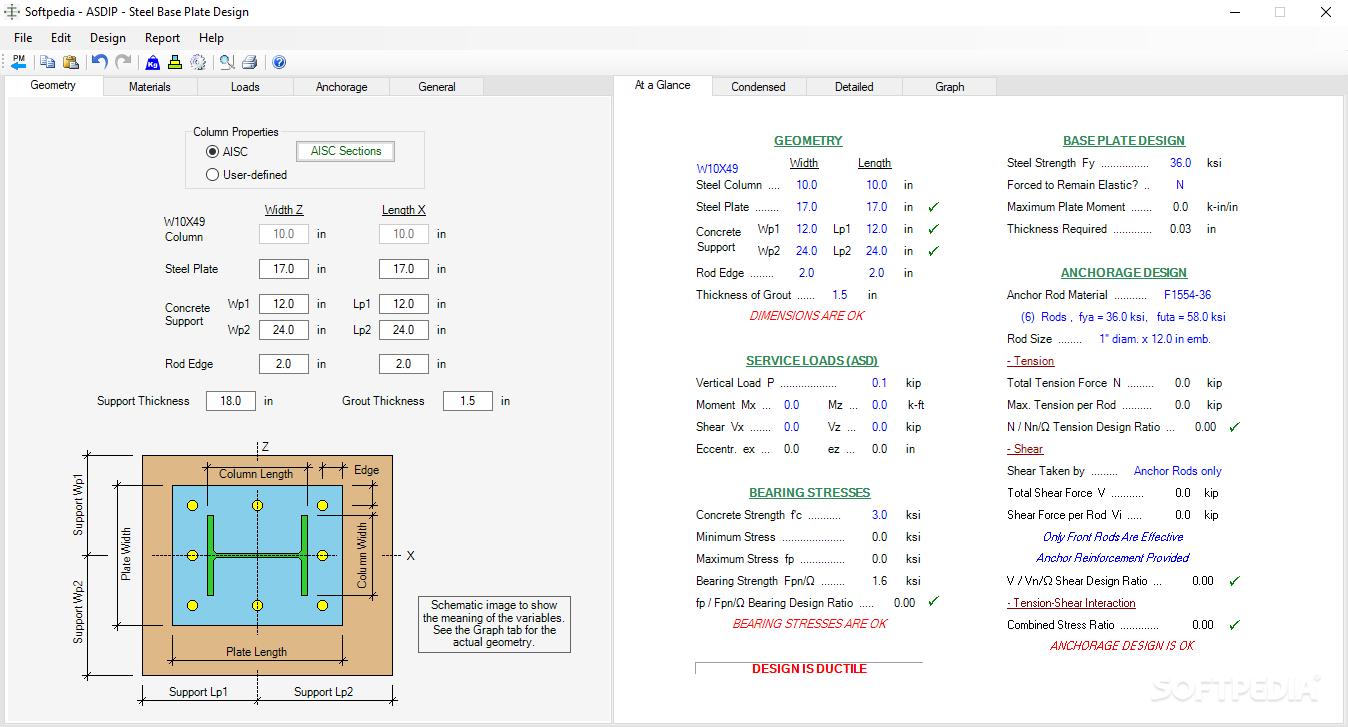Click the DIMENSIONS ARE OK message
The height and width of the screenshot is (727, 1348).
pyautogui.click(x=806, y=316)
